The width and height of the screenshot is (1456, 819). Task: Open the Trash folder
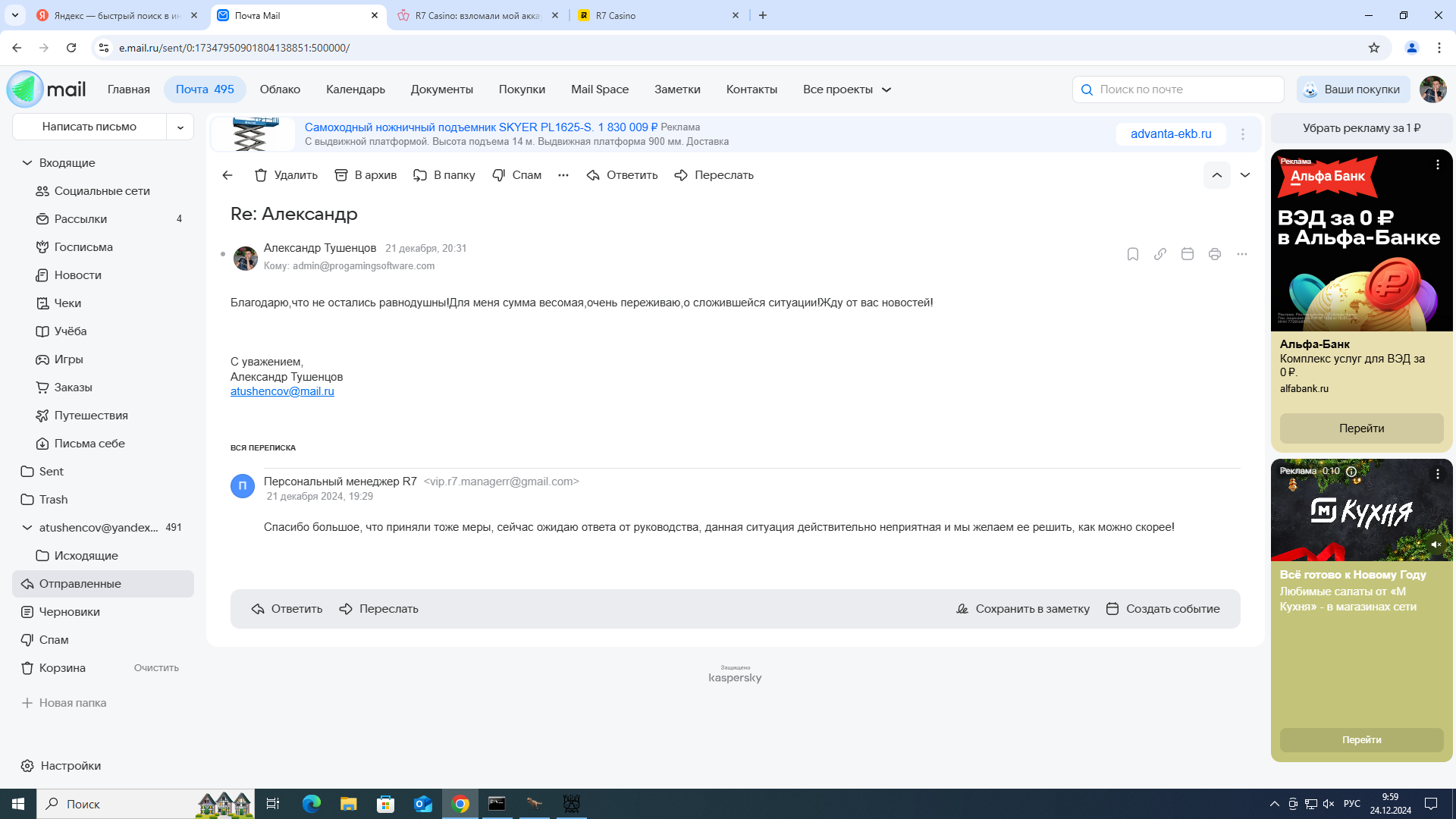tap(103, 500)
